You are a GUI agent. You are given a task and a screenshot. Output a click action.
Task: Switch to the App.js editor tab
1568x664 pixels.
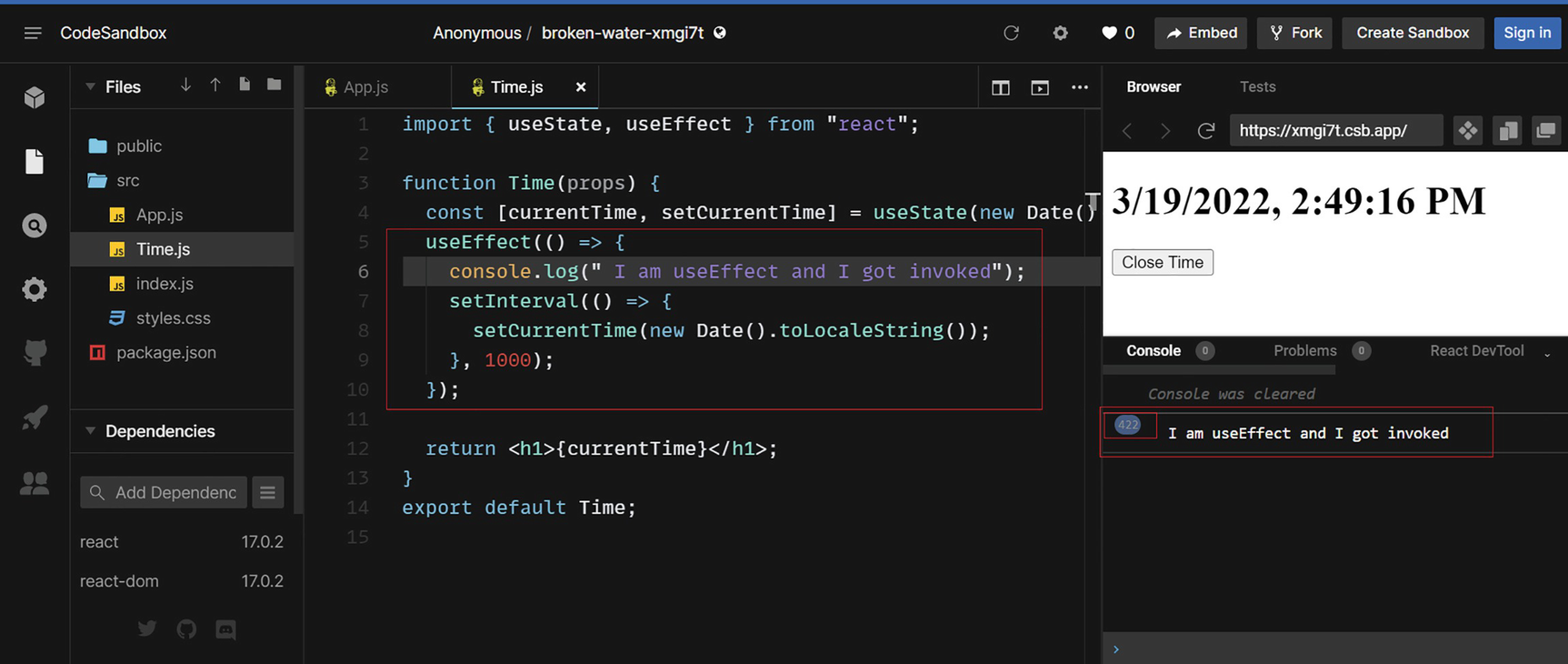point(365,87)
